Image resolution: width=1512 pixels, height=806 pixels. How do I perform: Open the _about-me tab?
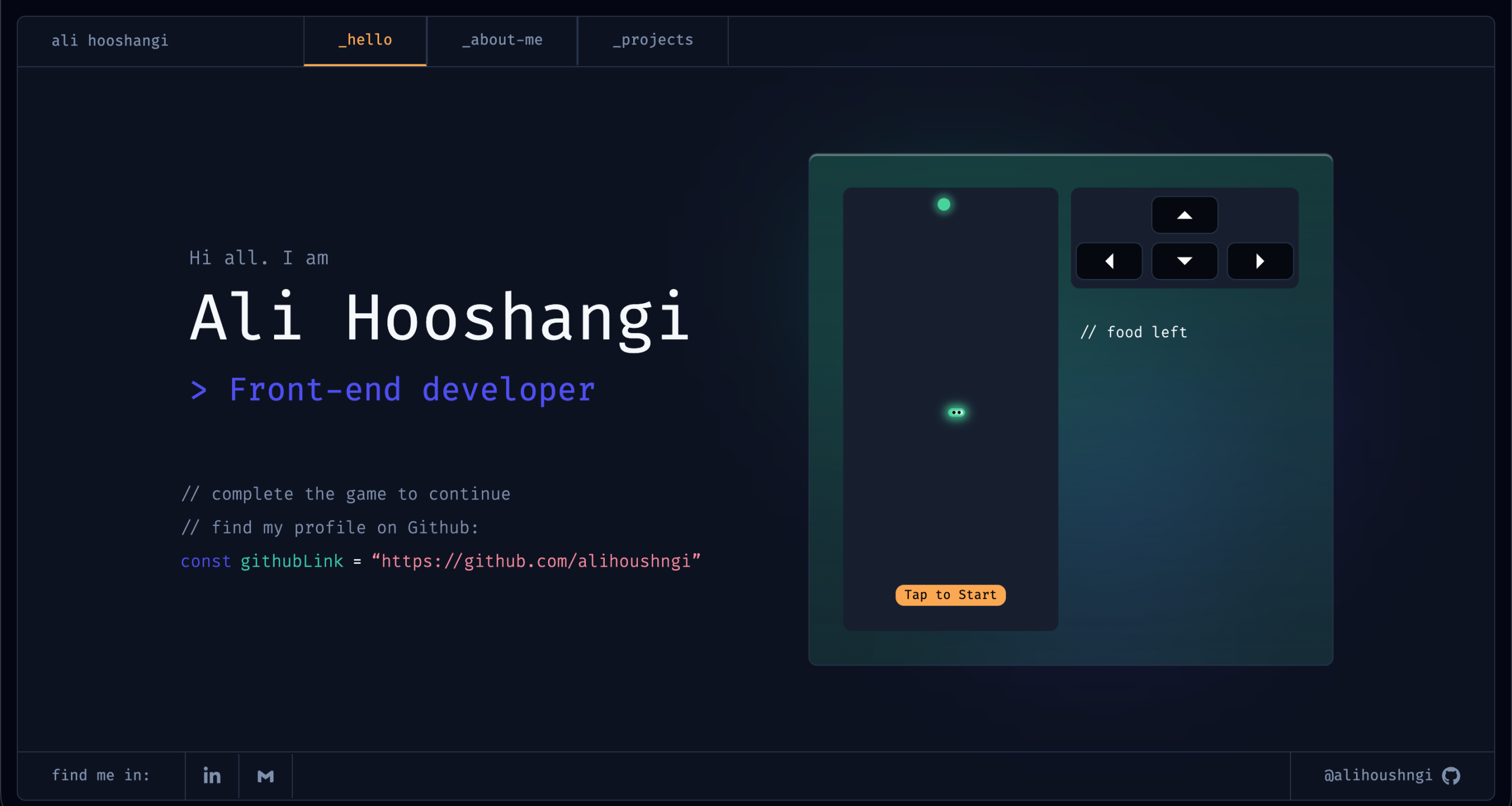point(502,40)
